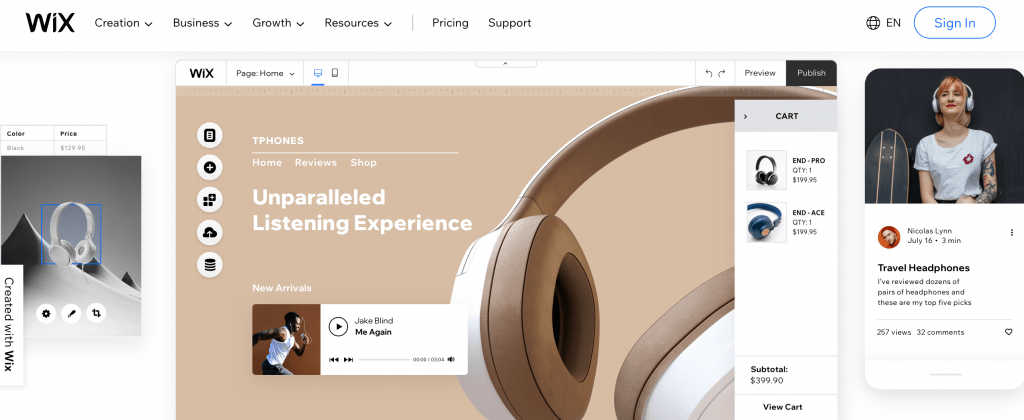
Task: Click the END - PRO headphones thumbnail
Action: (767, 170)
